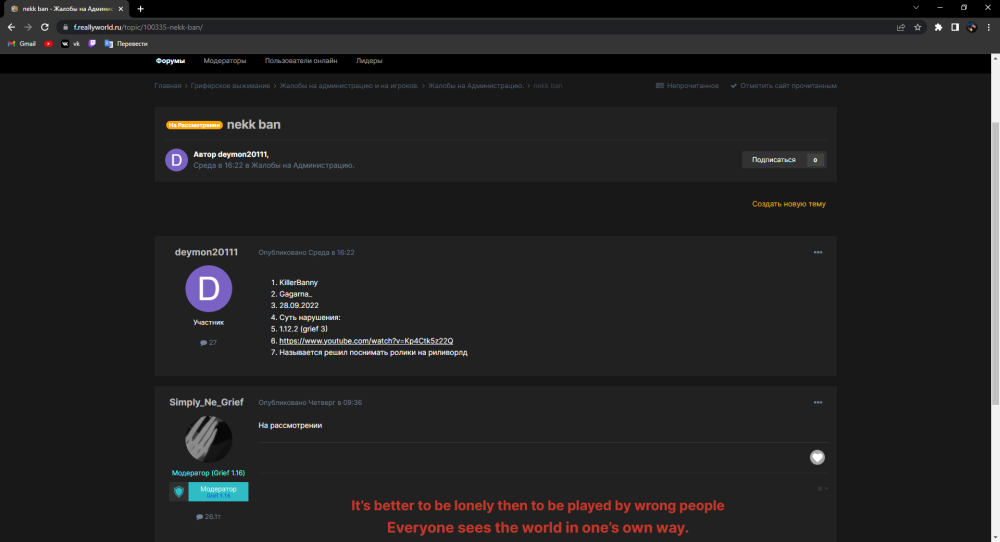The width and height of the screenshot is (1000, 542).
Task: Open the YouTube video link in post
Action: (366, 341)
